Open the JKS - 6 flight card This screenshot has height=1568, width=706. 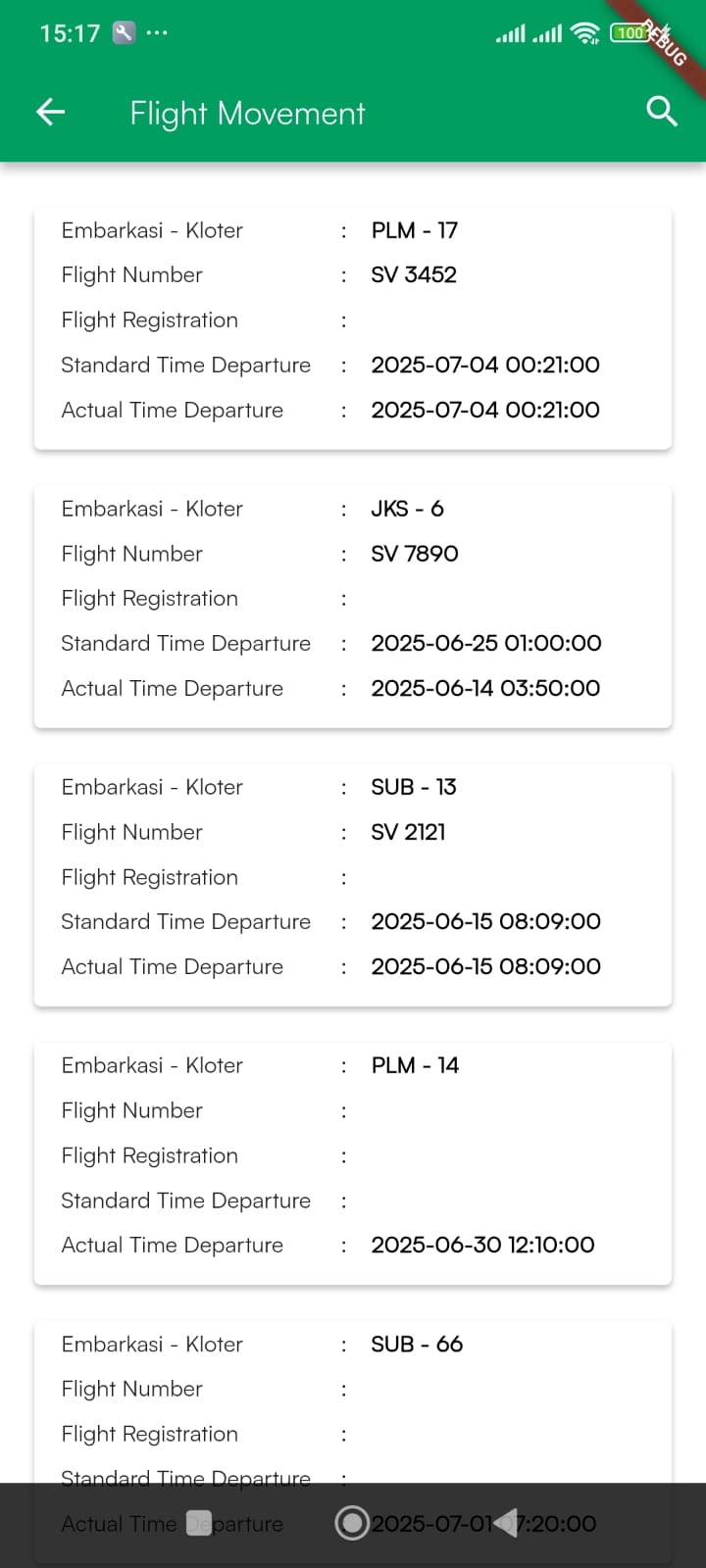click(352, 606)
